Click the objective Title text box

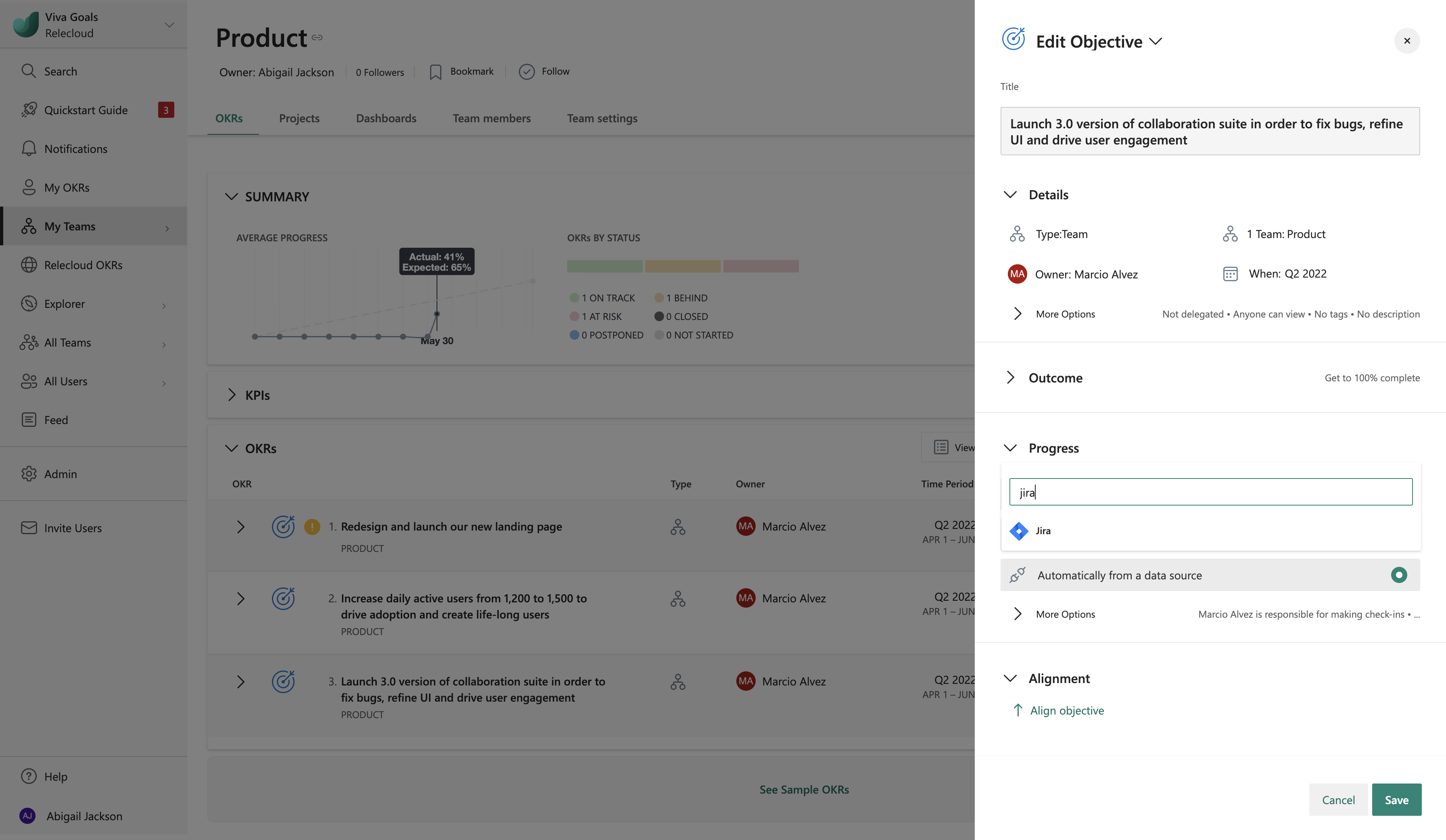1210,132
